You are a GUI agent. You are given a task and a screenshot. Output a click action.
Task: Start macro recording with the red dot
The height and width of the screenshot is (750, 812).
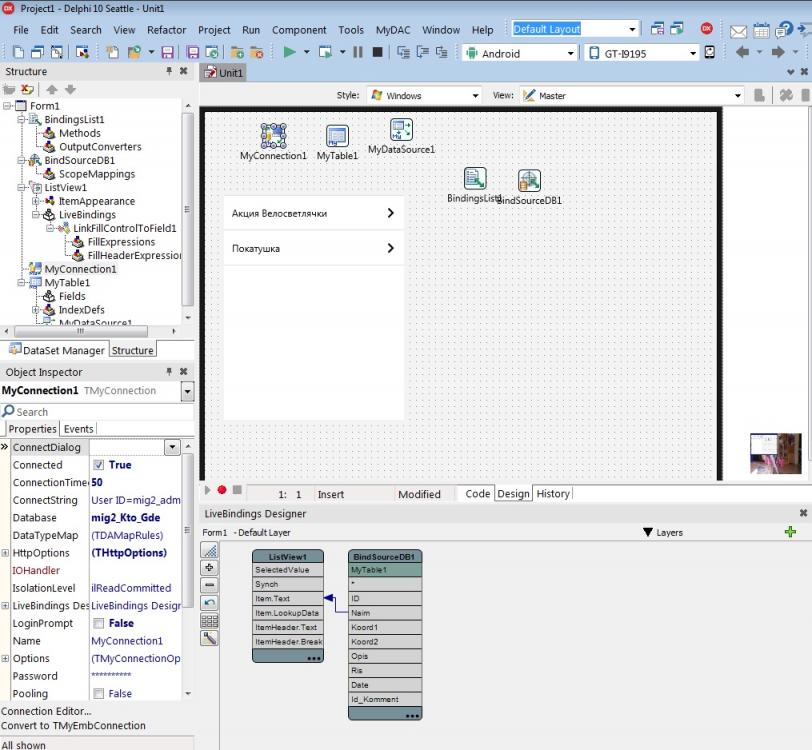tap(222, 490)
